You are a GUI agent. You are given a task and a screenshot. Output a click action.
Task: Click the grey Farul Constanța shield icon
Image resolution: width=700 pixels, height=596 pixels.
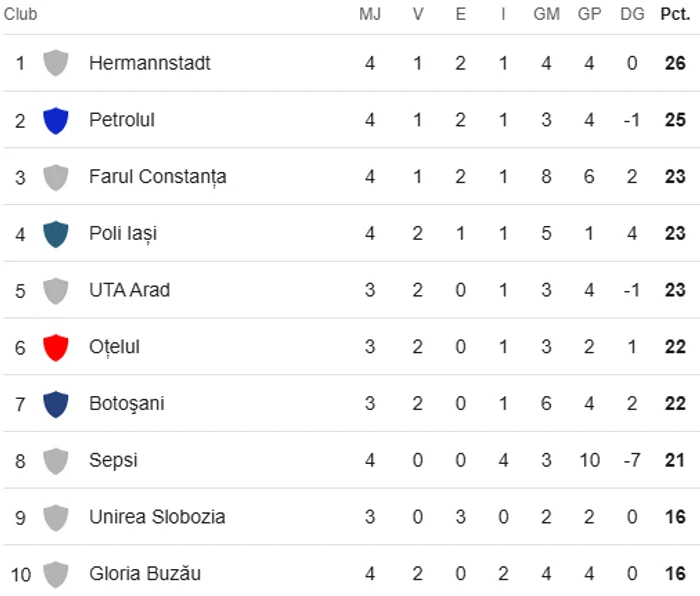coord(56,177)
